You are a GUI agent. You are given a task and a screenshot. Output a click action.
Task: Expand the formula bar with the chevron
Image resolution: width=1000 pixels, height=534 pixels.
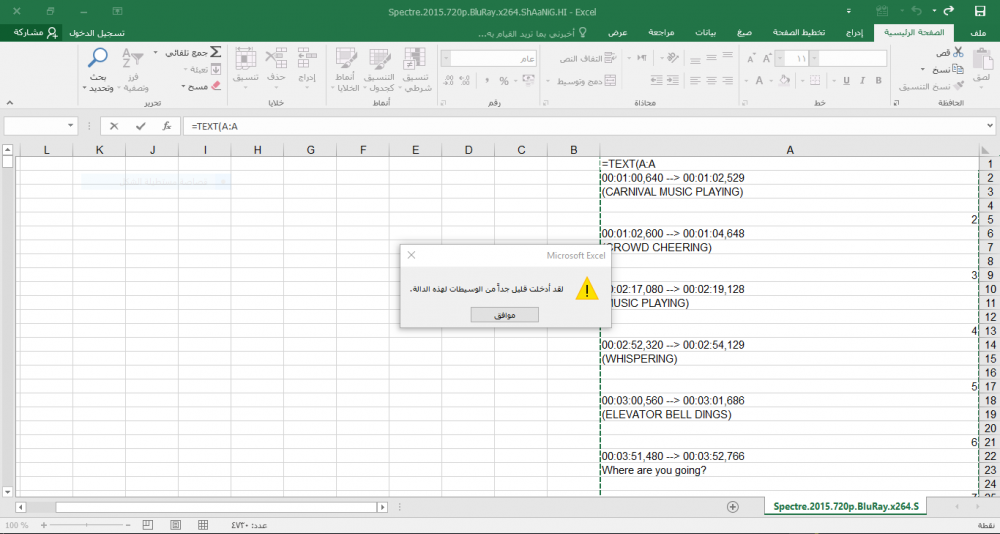pos(989,126)
